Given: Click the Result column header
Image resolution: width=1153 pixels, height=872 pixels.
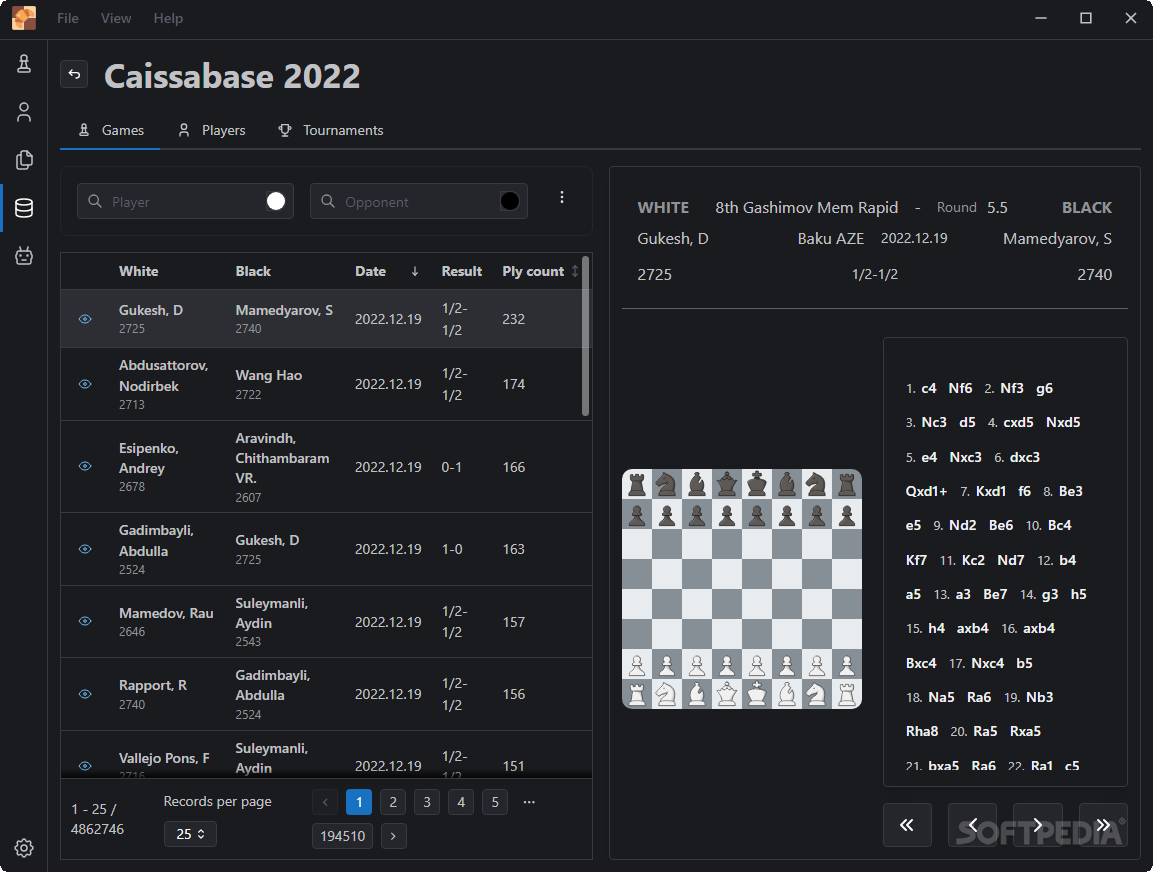Looking at the screenshot, I should (x=462, y=271).
